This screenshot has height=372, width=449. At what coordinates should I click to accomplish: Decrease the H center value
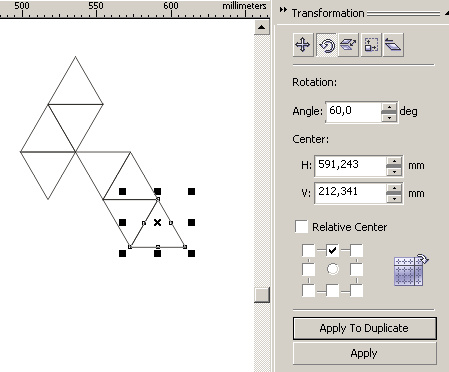click(x=394, y=171)
